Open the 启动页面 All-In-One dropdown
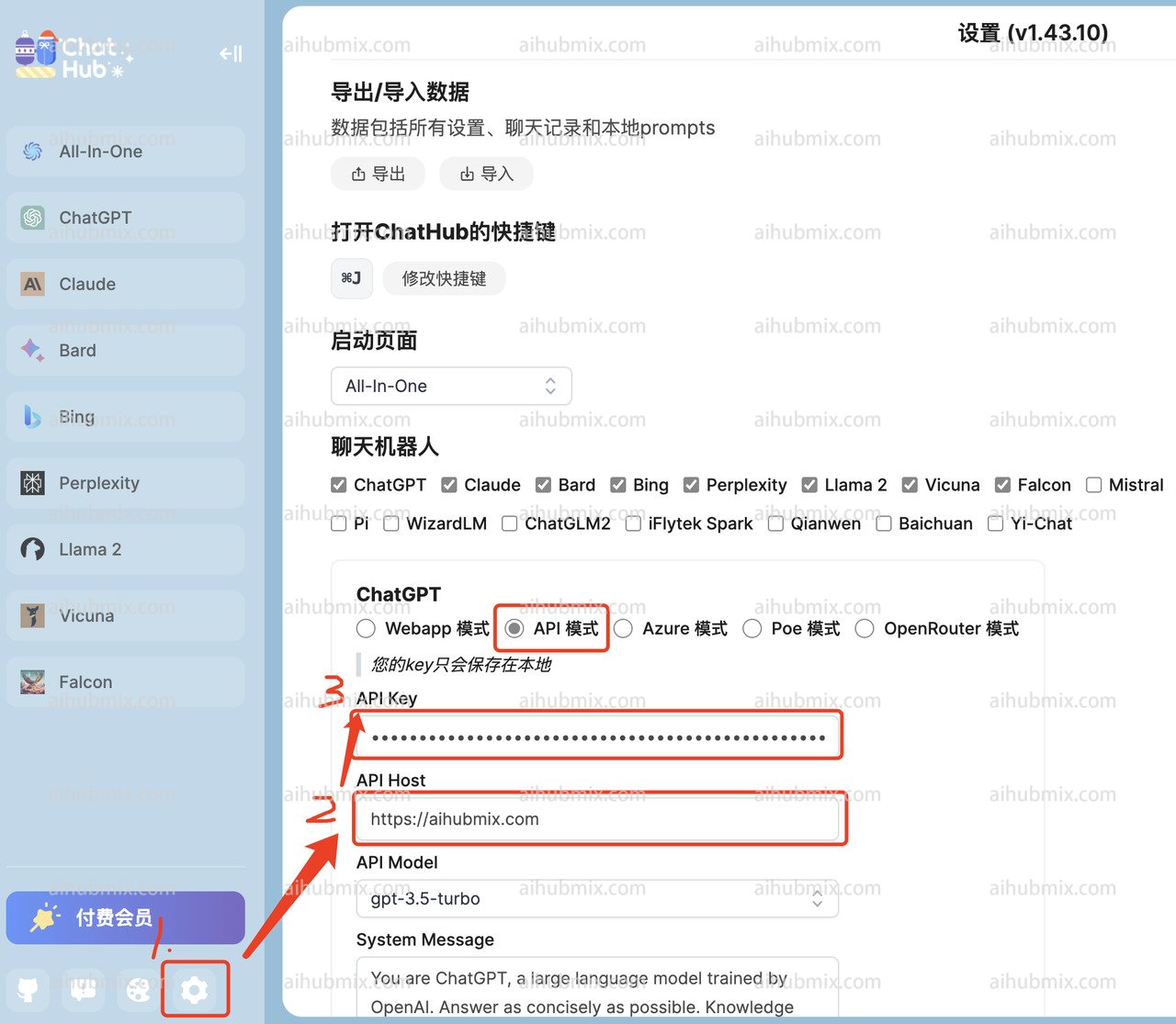 point(451,386)
